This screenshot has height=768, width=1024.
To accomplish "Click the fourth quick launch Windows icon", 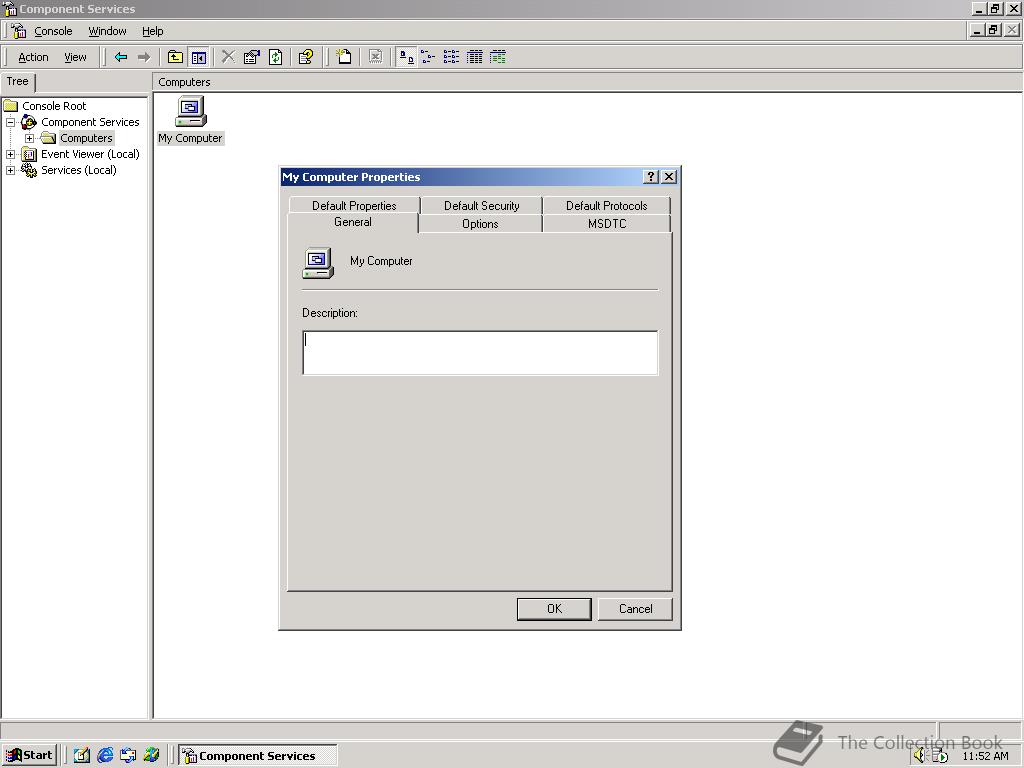I will (x=152, y=756).
